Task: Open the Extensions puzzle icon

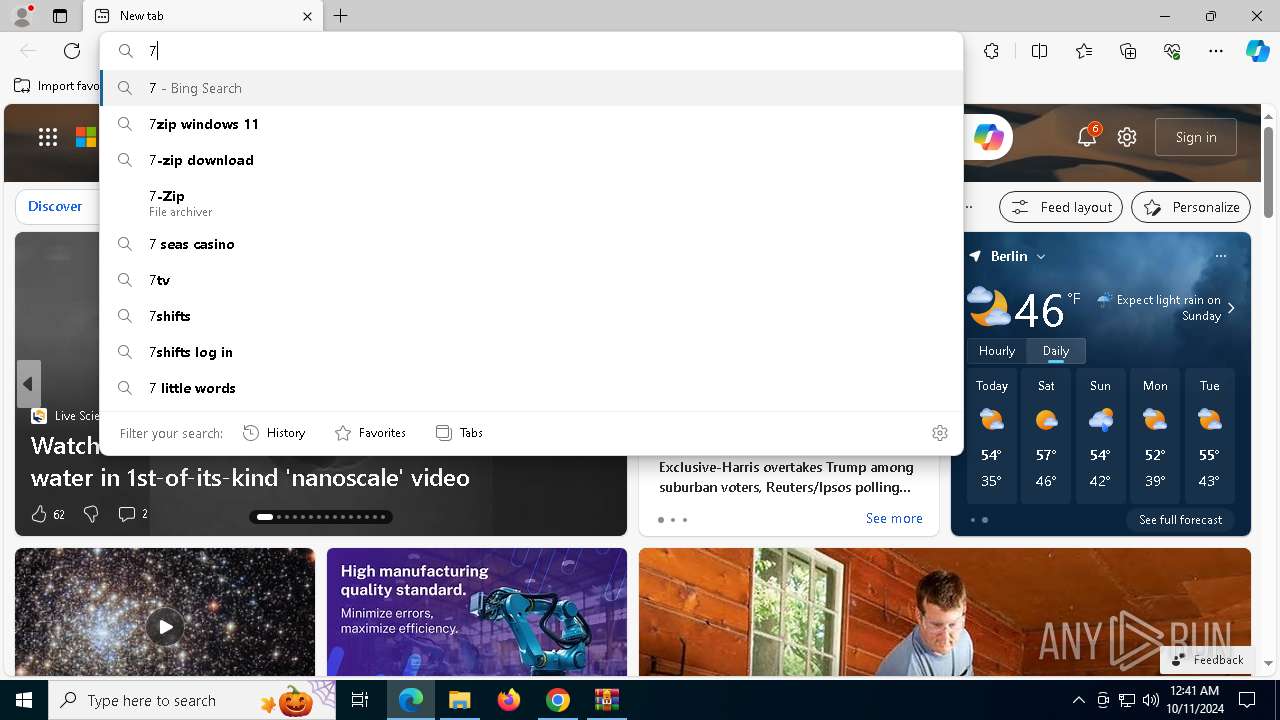Action: 991,51
